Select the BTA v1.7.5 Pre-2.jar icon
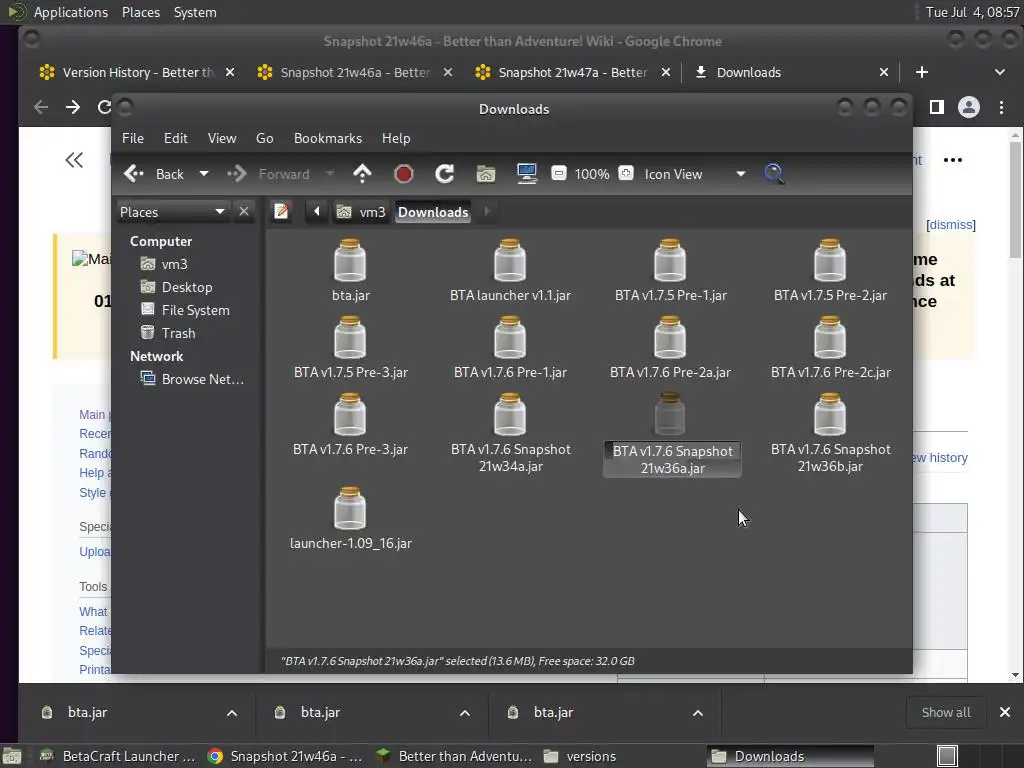Image resolution: width=1024 pixels, height=768 pixels. click(830, 260)
